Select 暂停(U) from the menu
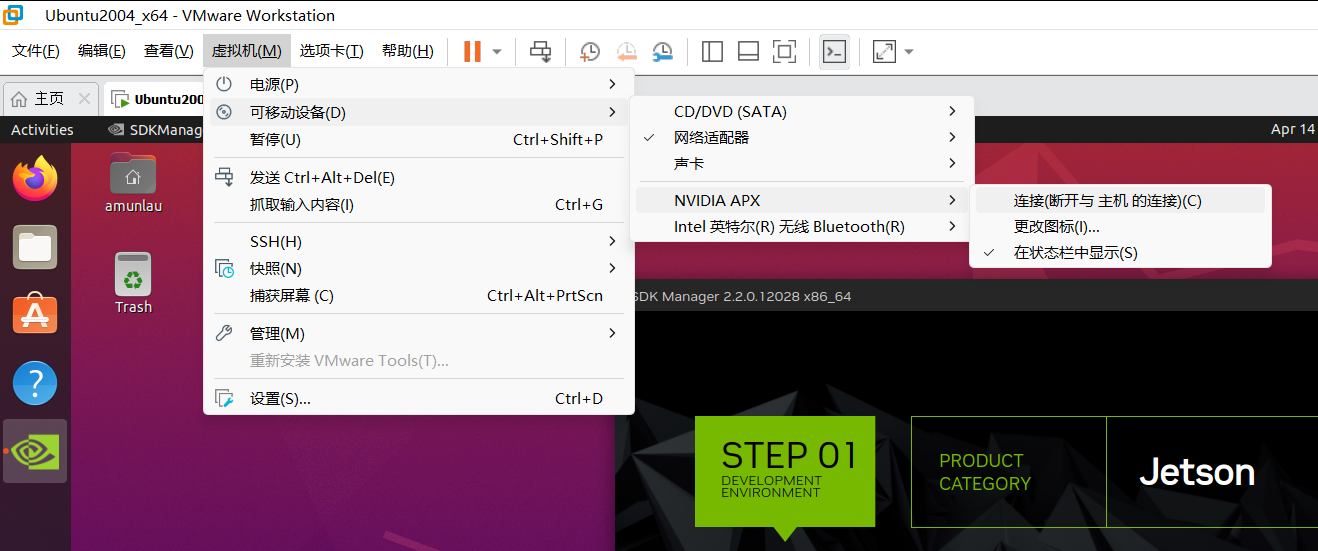Image resolution: width=1318 pixels, height=551 pixels. 419,139
